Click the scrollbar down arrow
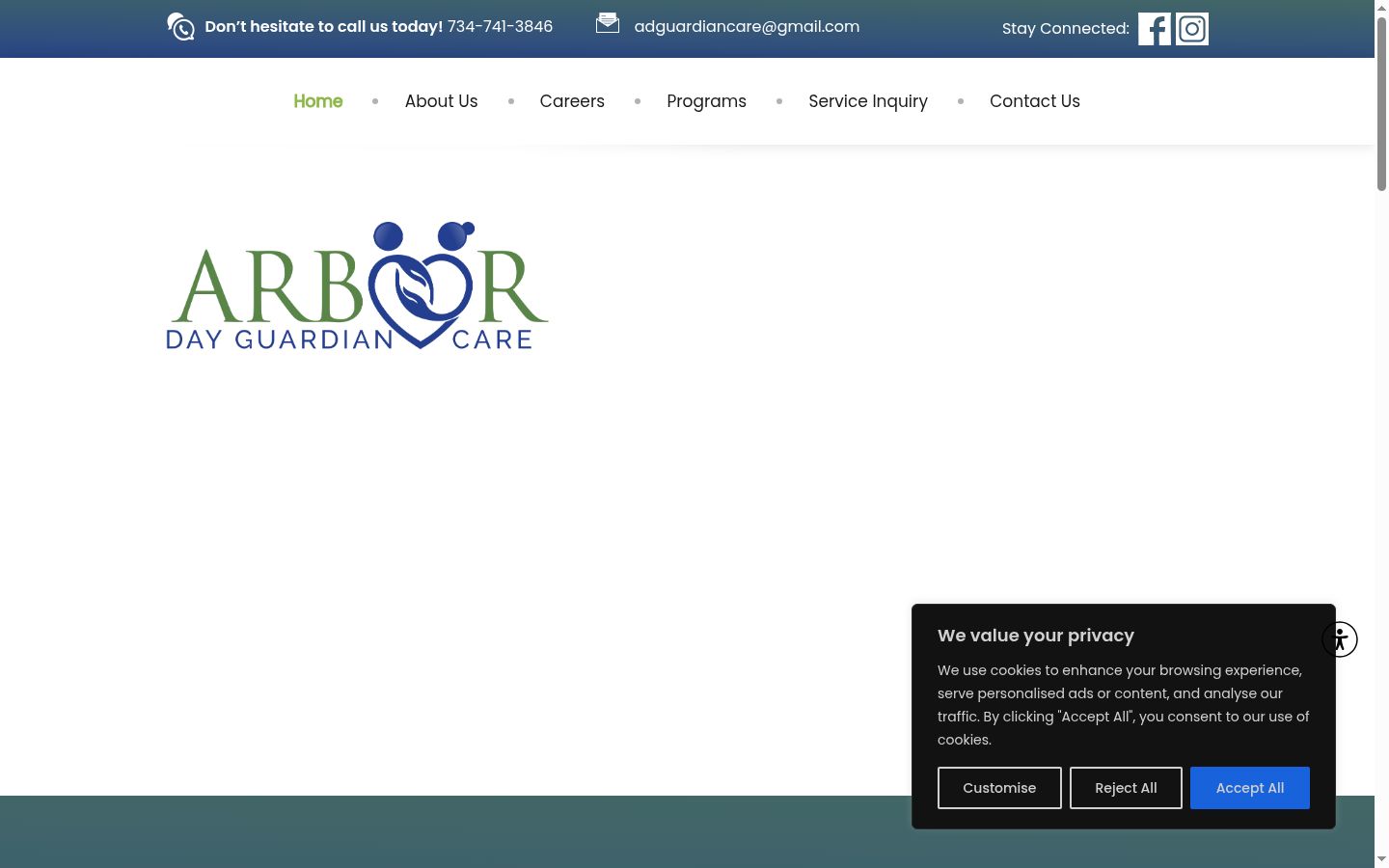Image resolution: width=1389 pixels, height=868 pixels. (1381, 859)
